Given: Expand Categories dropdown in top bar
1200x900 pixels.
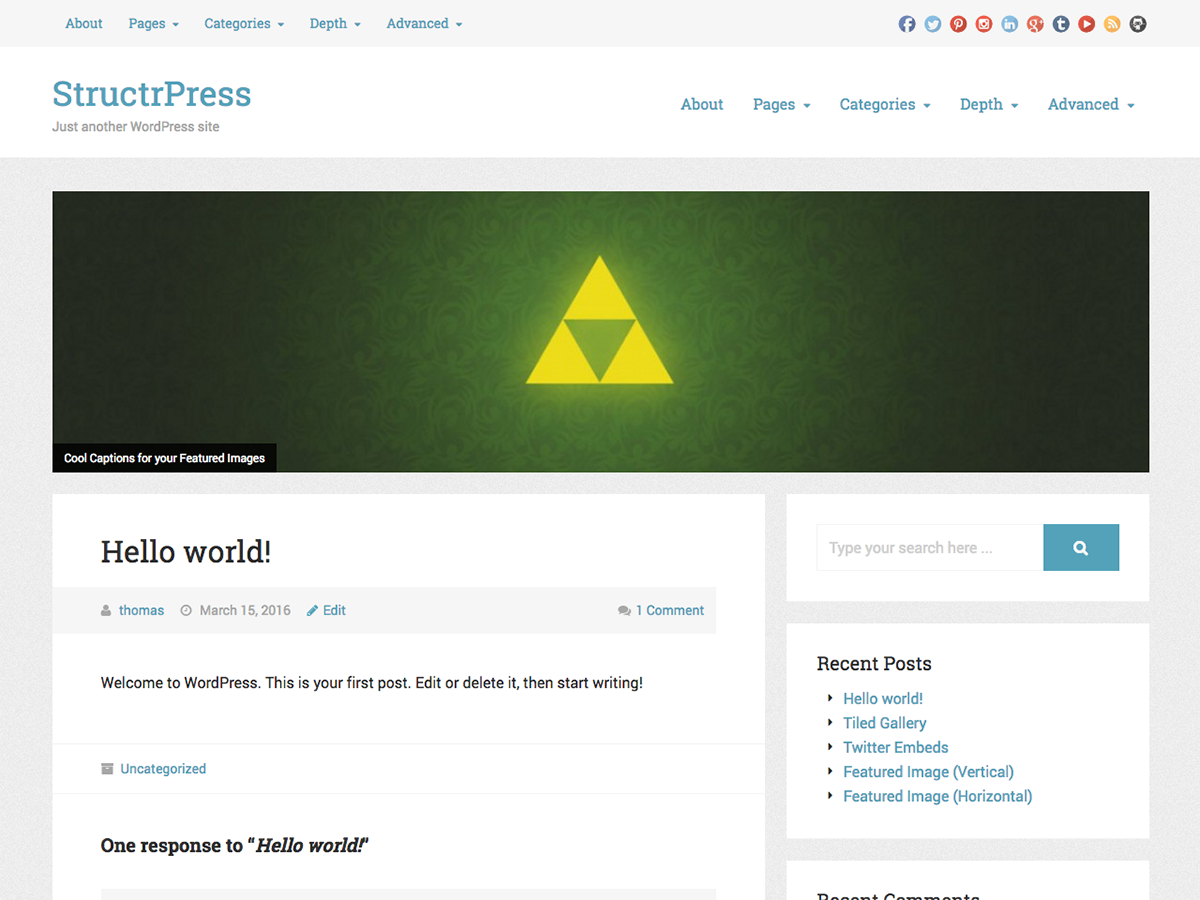Looking at the screenshot, I should tap(244, 24).
